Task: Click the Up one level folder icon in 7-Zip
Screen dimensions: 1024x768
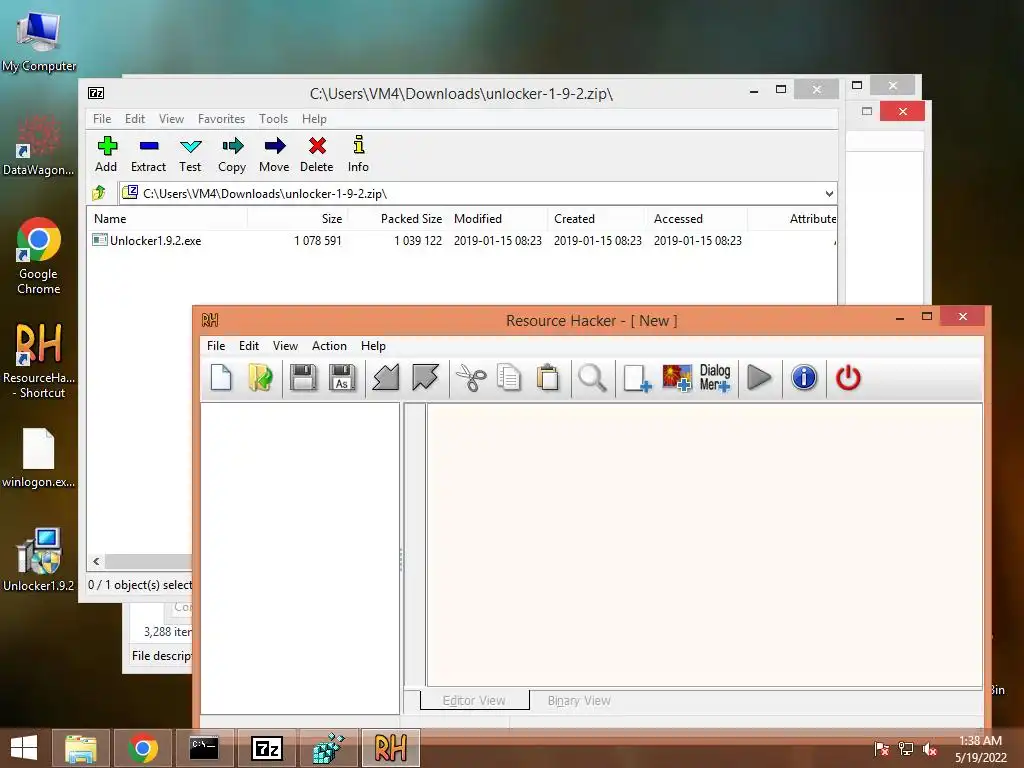Action: tap(99, 193)
